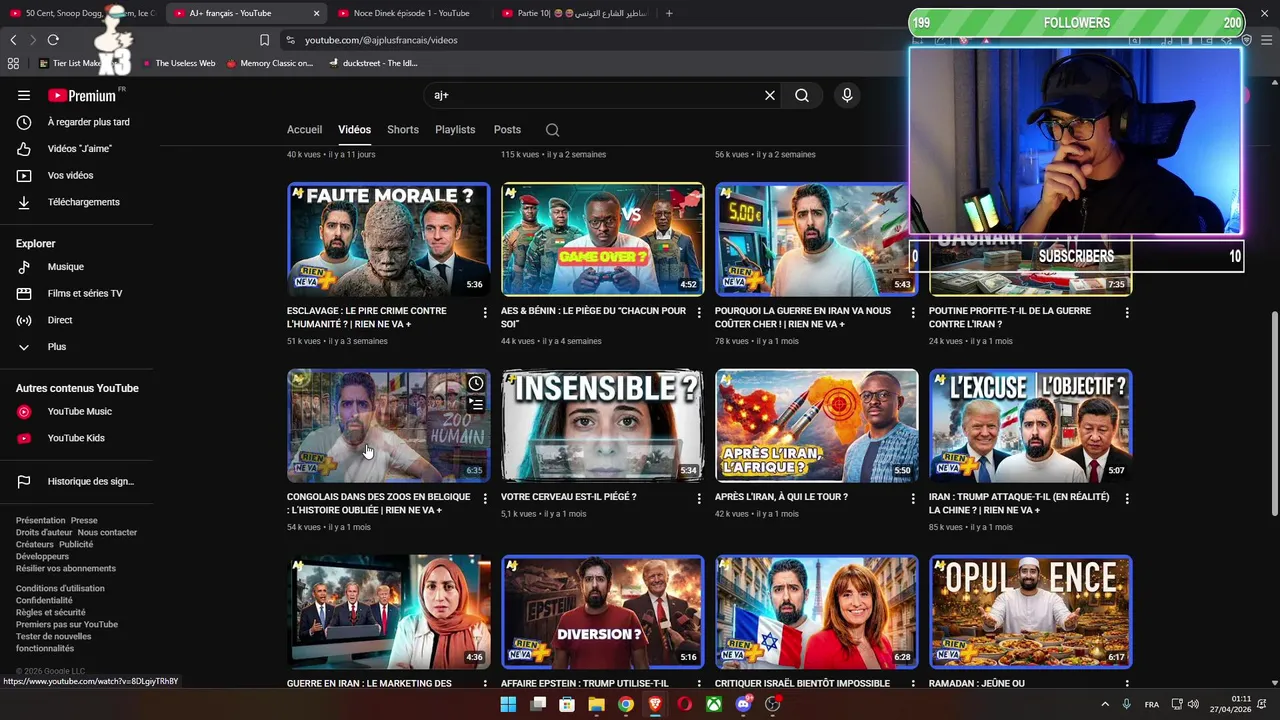Open Discord from the taskbar
The height and width of the screenshot is (720, 1280).
click(743, 704)
